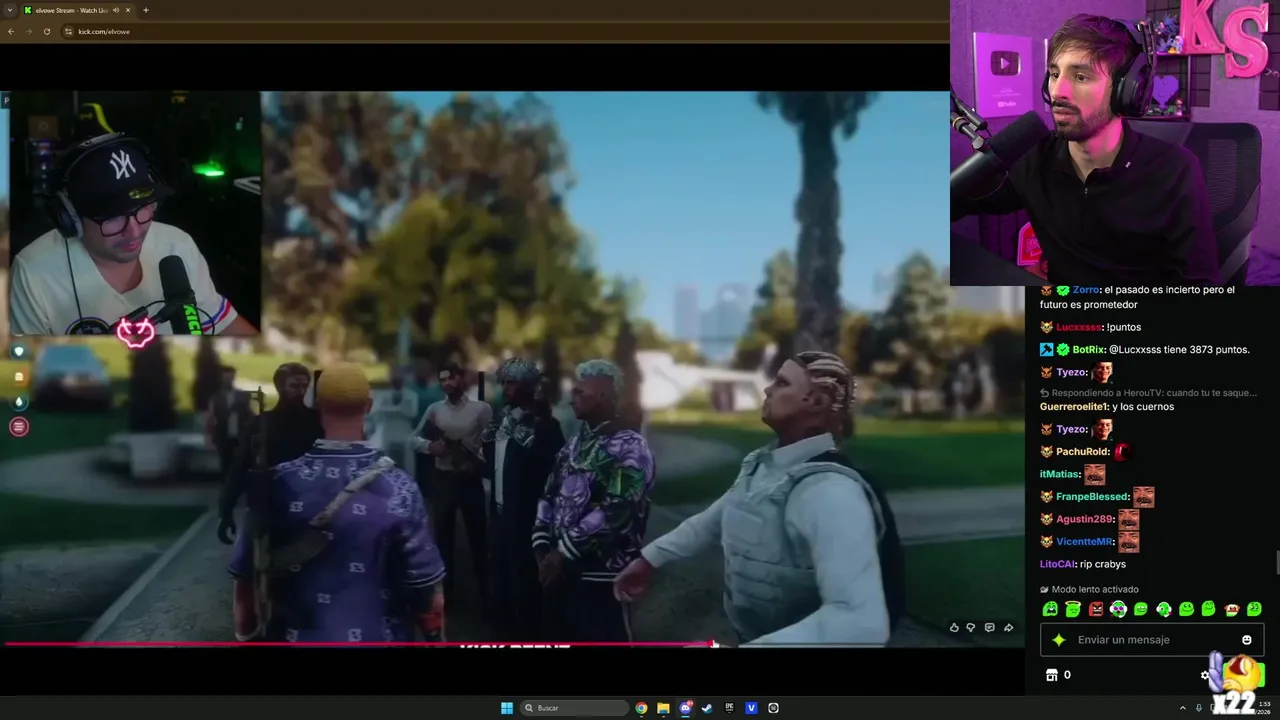Screen dimensions: 1280x720
Task: Seek using the red video progress bar
Action: [x=360, y=644]
